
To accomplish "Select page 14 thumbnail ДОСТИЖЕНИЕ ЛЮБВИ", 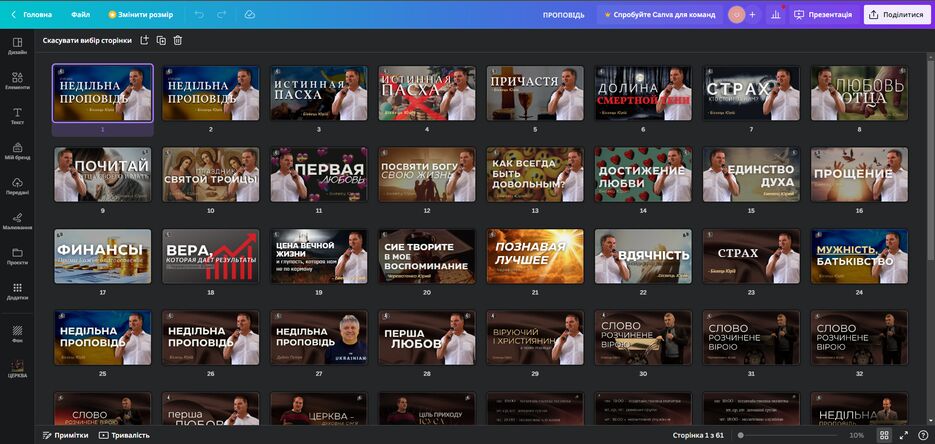I will (x=643, y=174).
